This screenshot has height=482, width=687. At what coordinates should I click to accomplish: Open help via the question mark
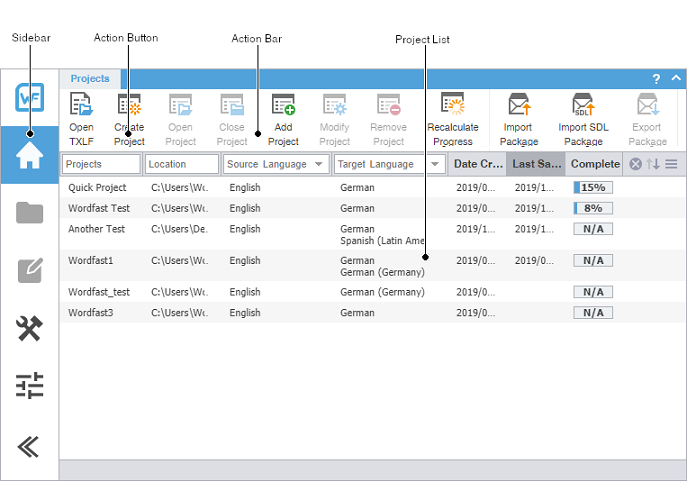(x=656, y=79)
